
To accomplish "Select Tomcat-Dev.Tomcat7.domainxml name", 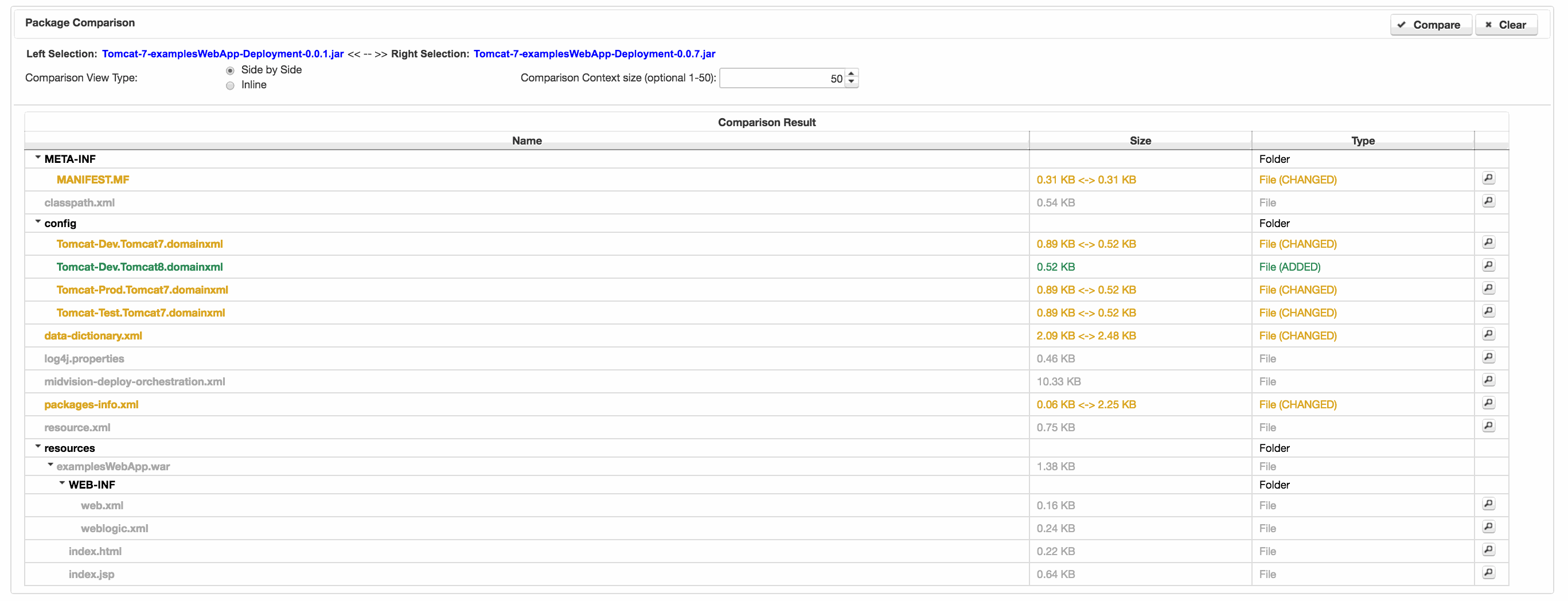I will [x=139, y=244].
